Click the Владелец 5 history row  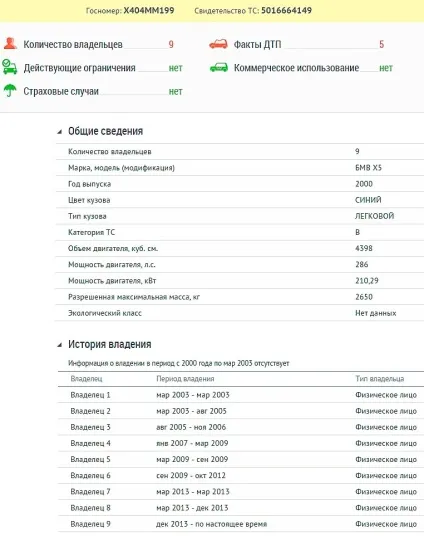pyautogui.click(x=241, y=459)
